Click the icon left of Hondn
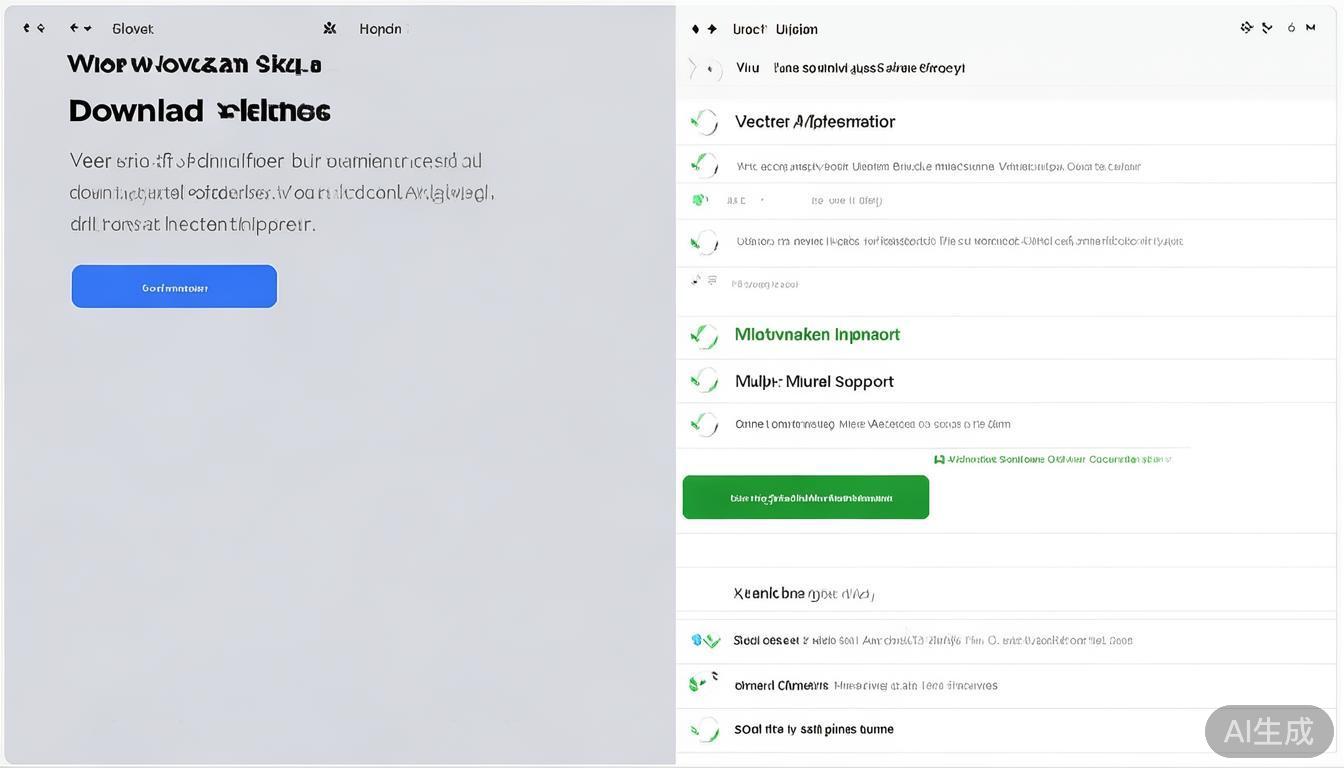The width and height of the screenshot is (1344, 768). (330, 29)
